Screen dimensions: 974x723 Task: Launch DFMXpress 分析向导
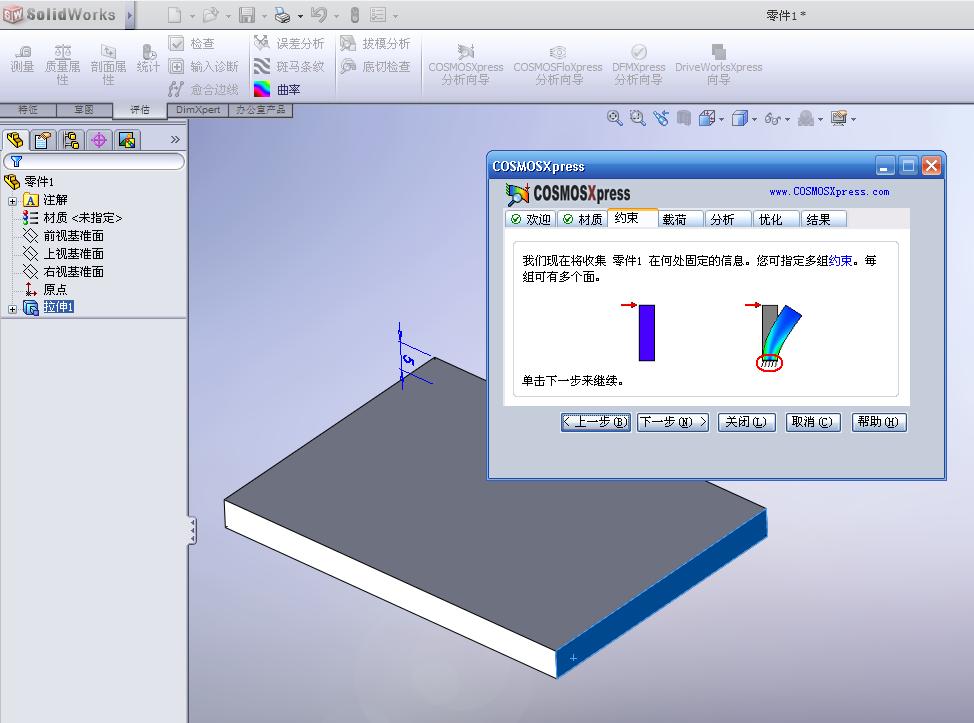(x=639, y=65)
